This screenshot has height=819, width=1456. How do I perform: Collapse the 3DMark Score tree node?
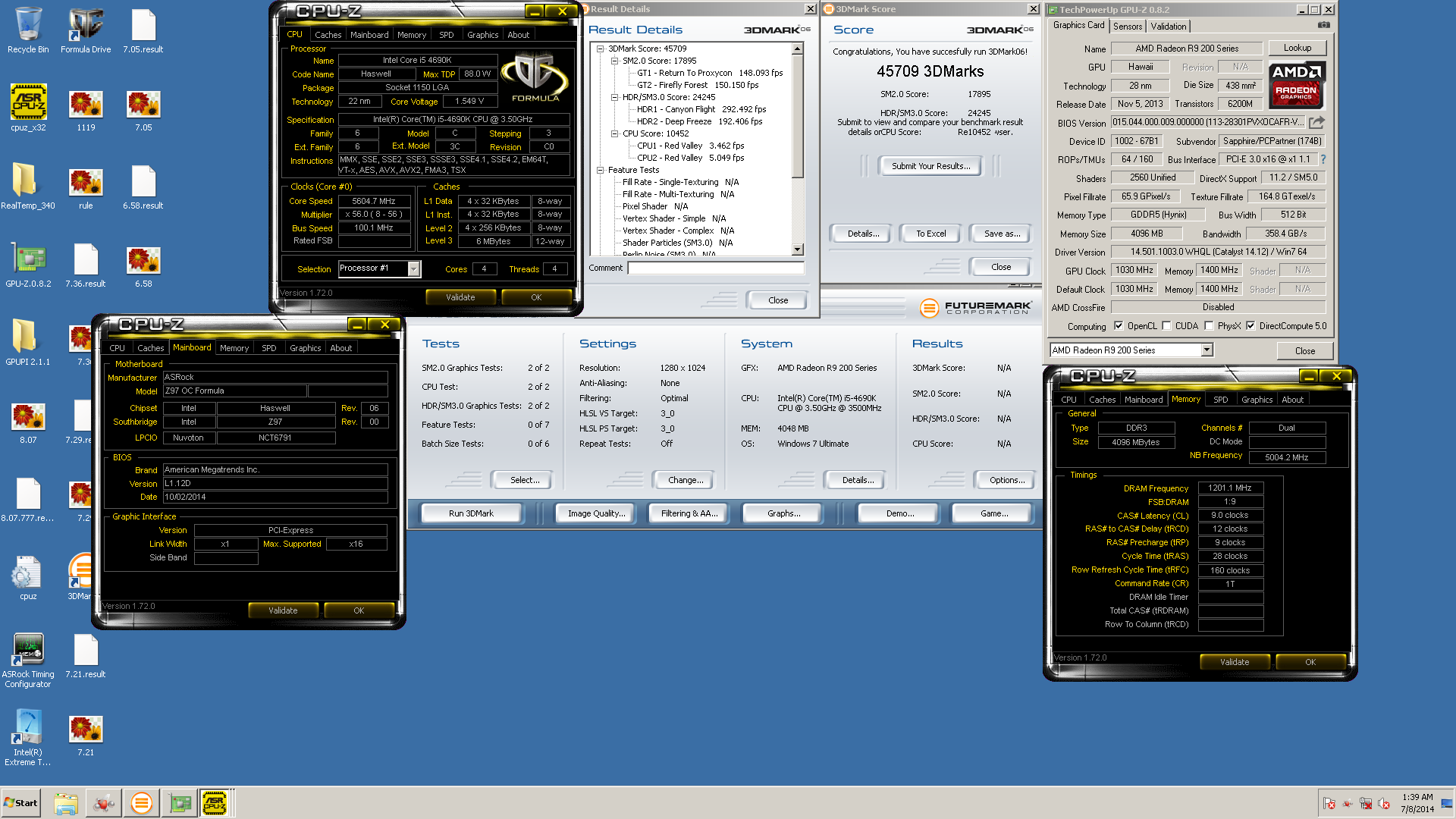pyautogui.click(x=601, y=49)
